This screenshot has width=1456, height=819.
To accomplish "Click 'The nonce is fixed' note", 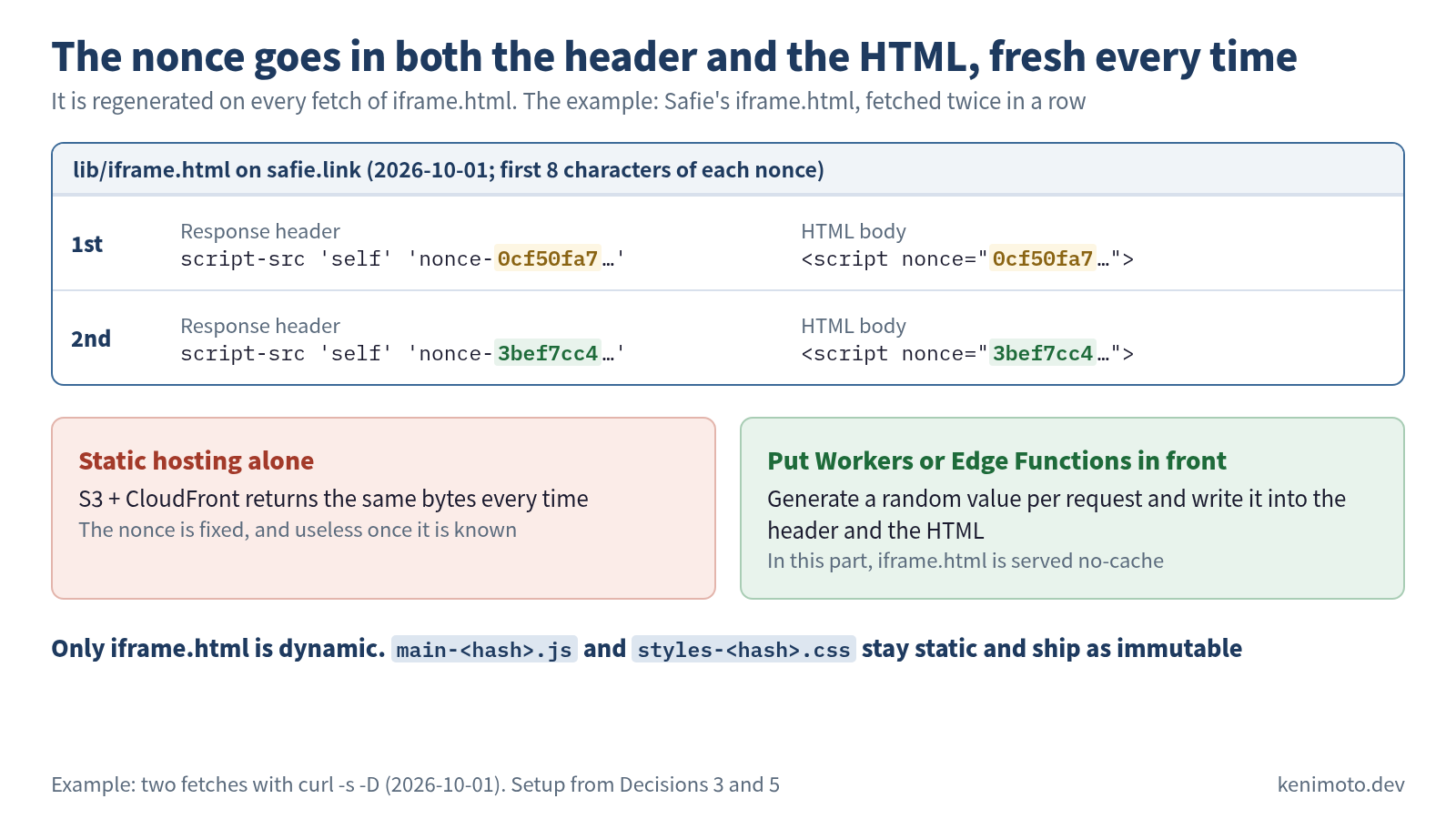I will point(298,530).
